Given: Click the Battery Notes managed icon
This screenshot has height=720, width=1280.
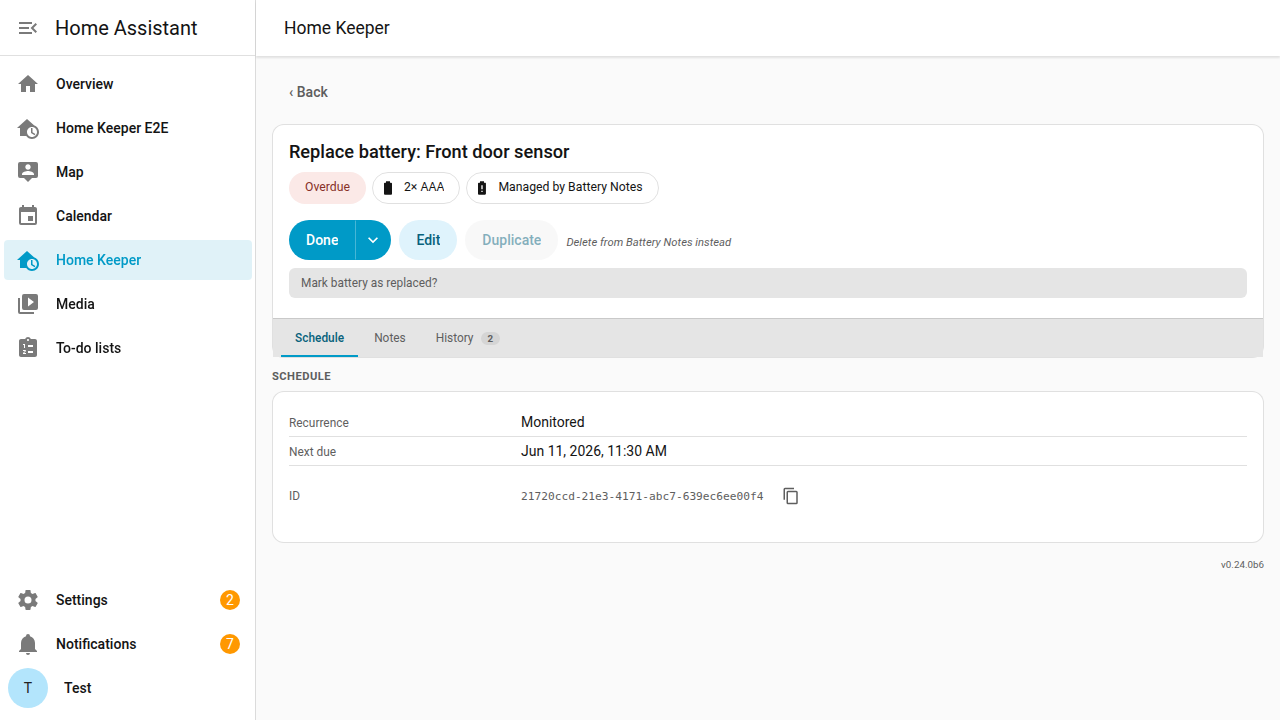Looking at the screenshot, I should [x=482, y=188].
